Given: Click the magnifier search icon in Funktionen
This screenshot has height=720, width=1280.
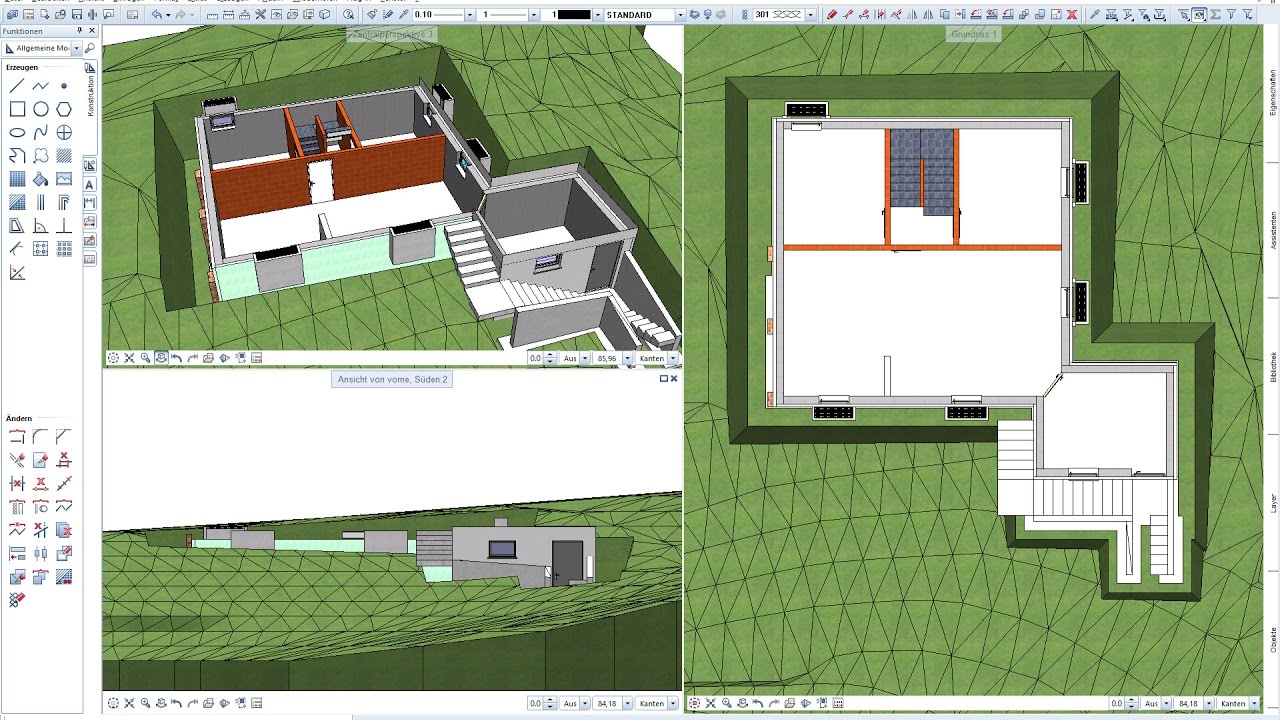Looking at the screenshot, I should 89,48.
